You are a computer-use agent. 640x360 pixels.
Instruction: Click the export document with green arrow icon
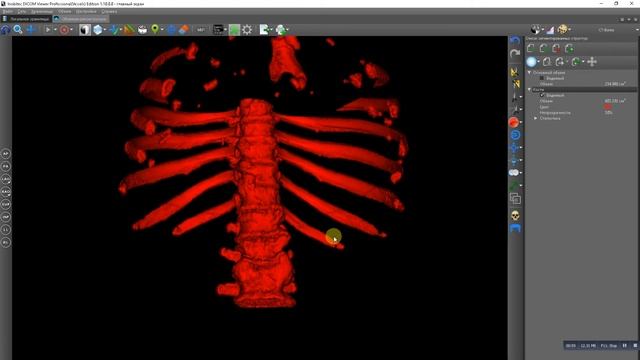click(264, 29)
